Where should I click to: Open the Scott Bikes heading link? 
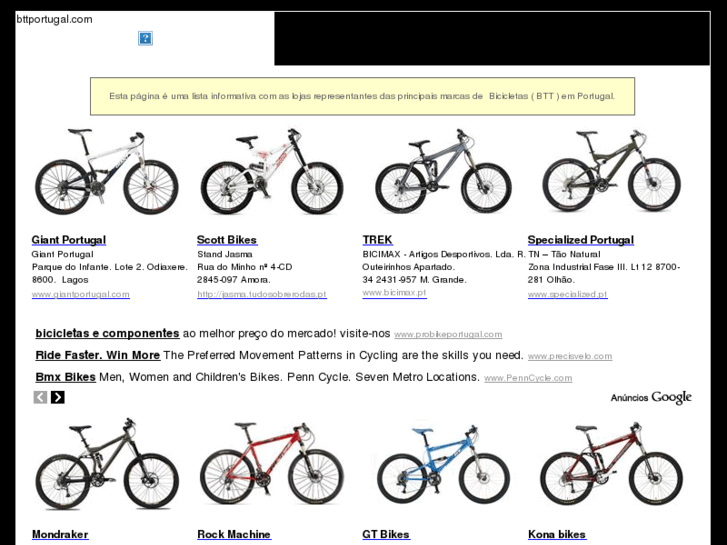(x=227, y=240)
